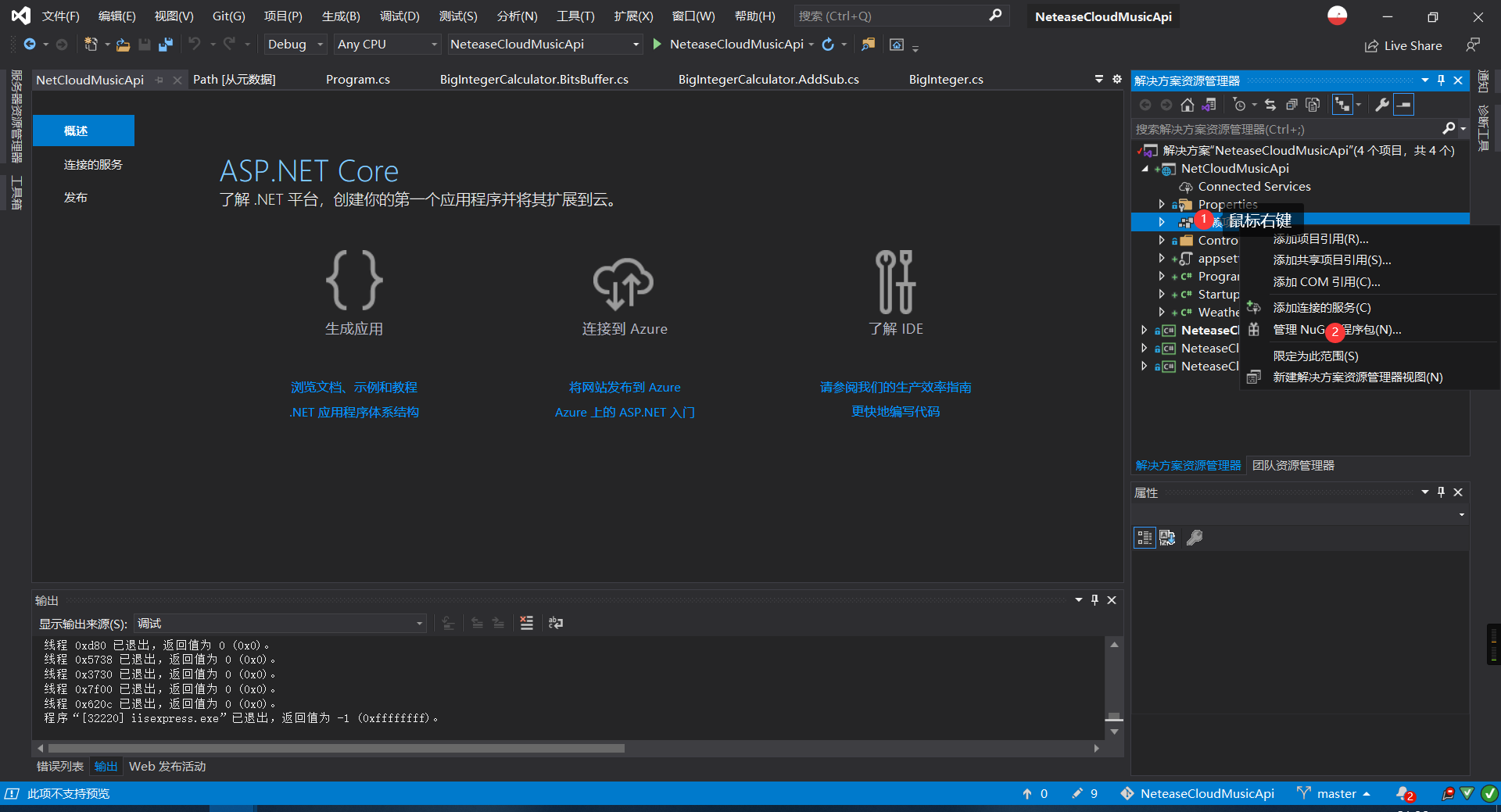Image resolution: width=1501 pixels, height=812 pixels.
Task: Toggle pin on NetCloudMusicApi document tab
Action: coord(159,80)
